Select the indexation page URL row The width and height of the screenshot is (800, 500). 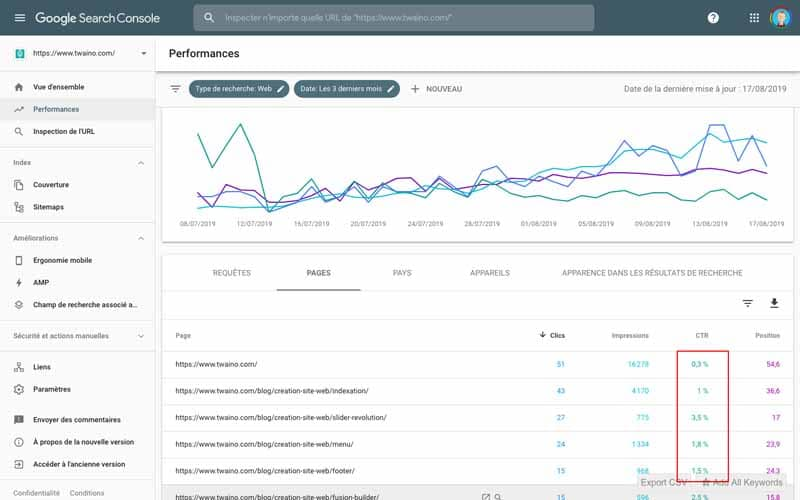point(478,391)
